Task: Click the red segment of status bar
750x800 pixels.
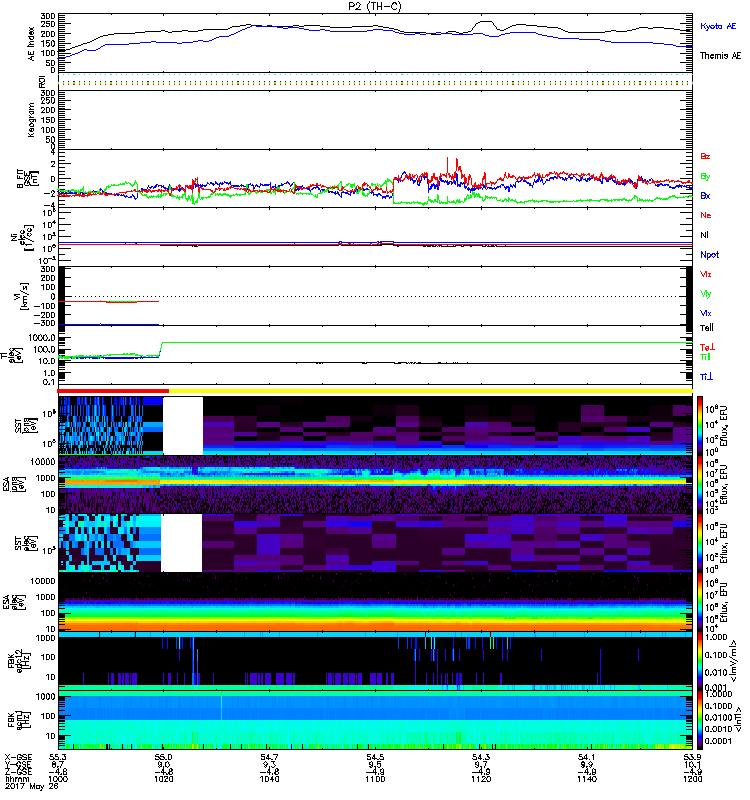Action: click(x=113, y=391)
